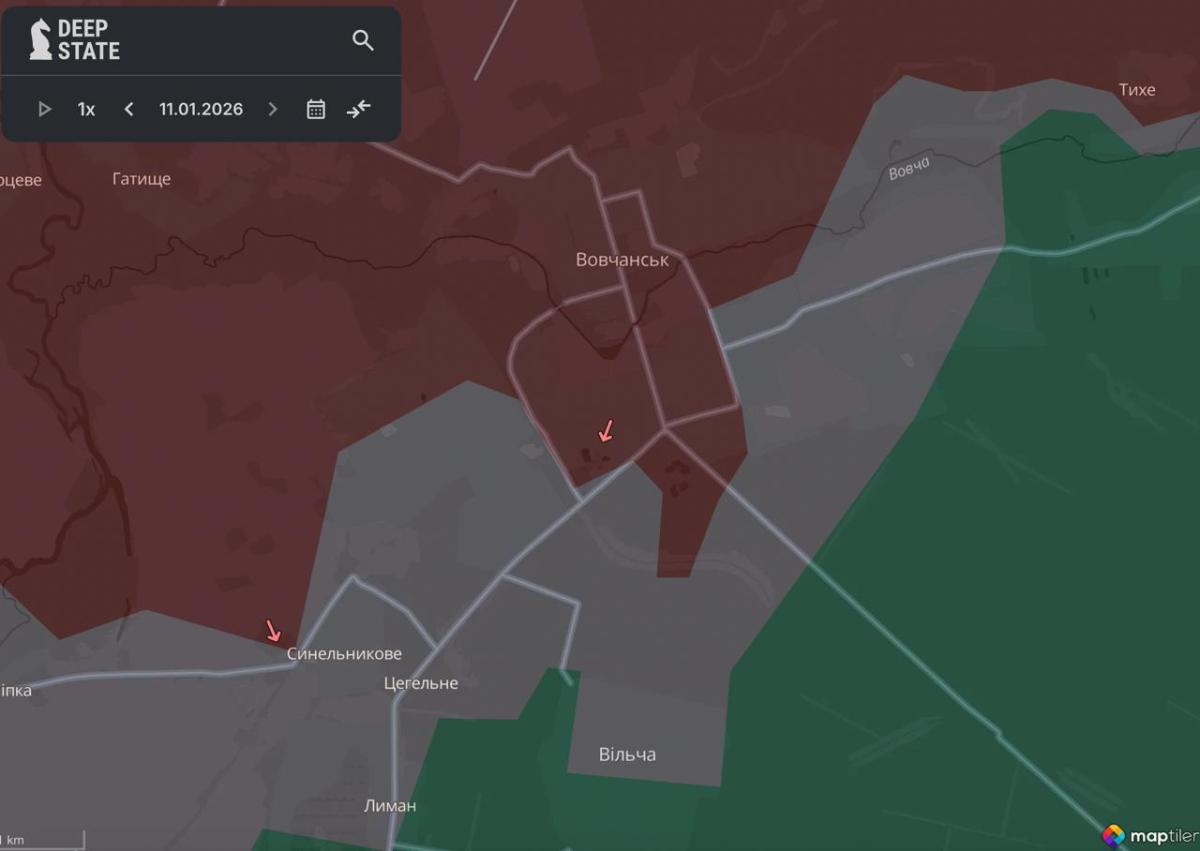Open the map search magnifier
This screenshot has height=851, width=1200.
coord(363,40)
